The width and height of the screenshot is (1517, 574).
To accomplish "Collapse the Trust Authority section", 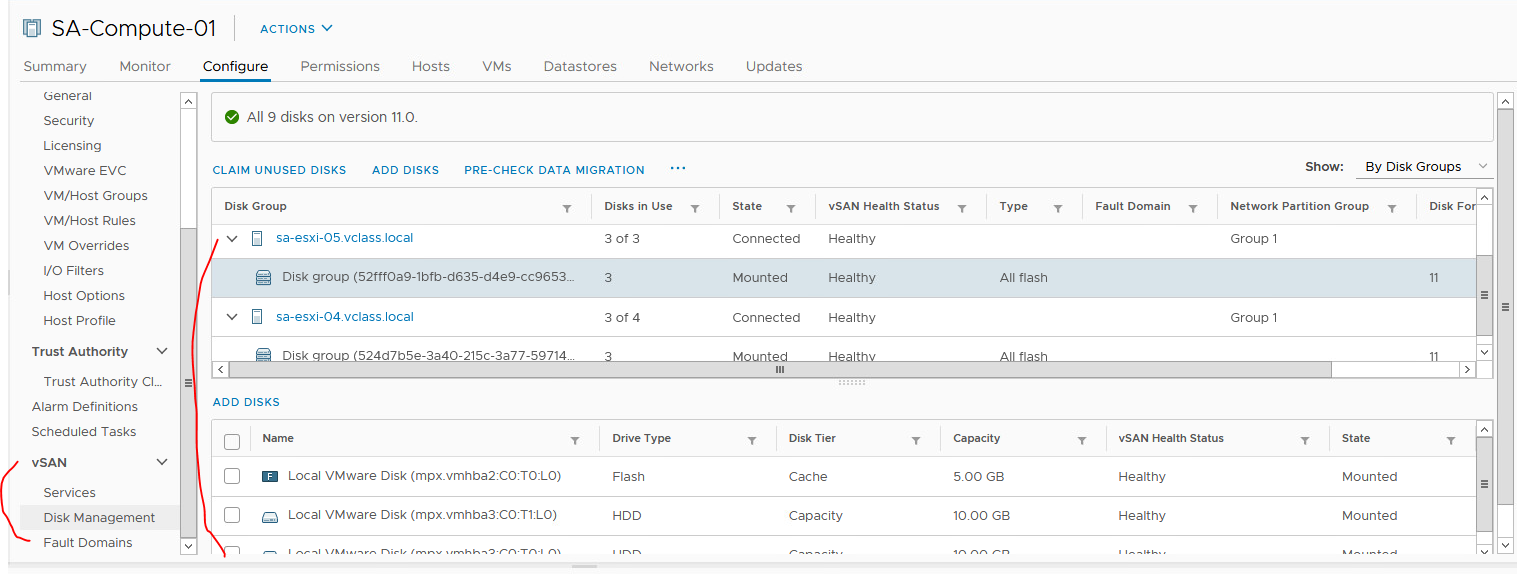I will [x=162, y=352].
